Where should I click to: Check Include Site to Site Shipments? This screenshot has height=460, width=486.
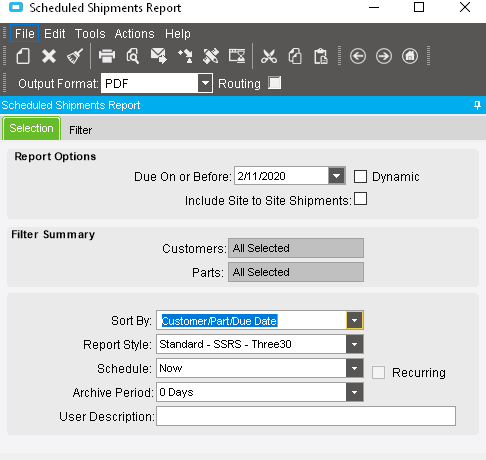pyautogui.click(x=360, y=199)
